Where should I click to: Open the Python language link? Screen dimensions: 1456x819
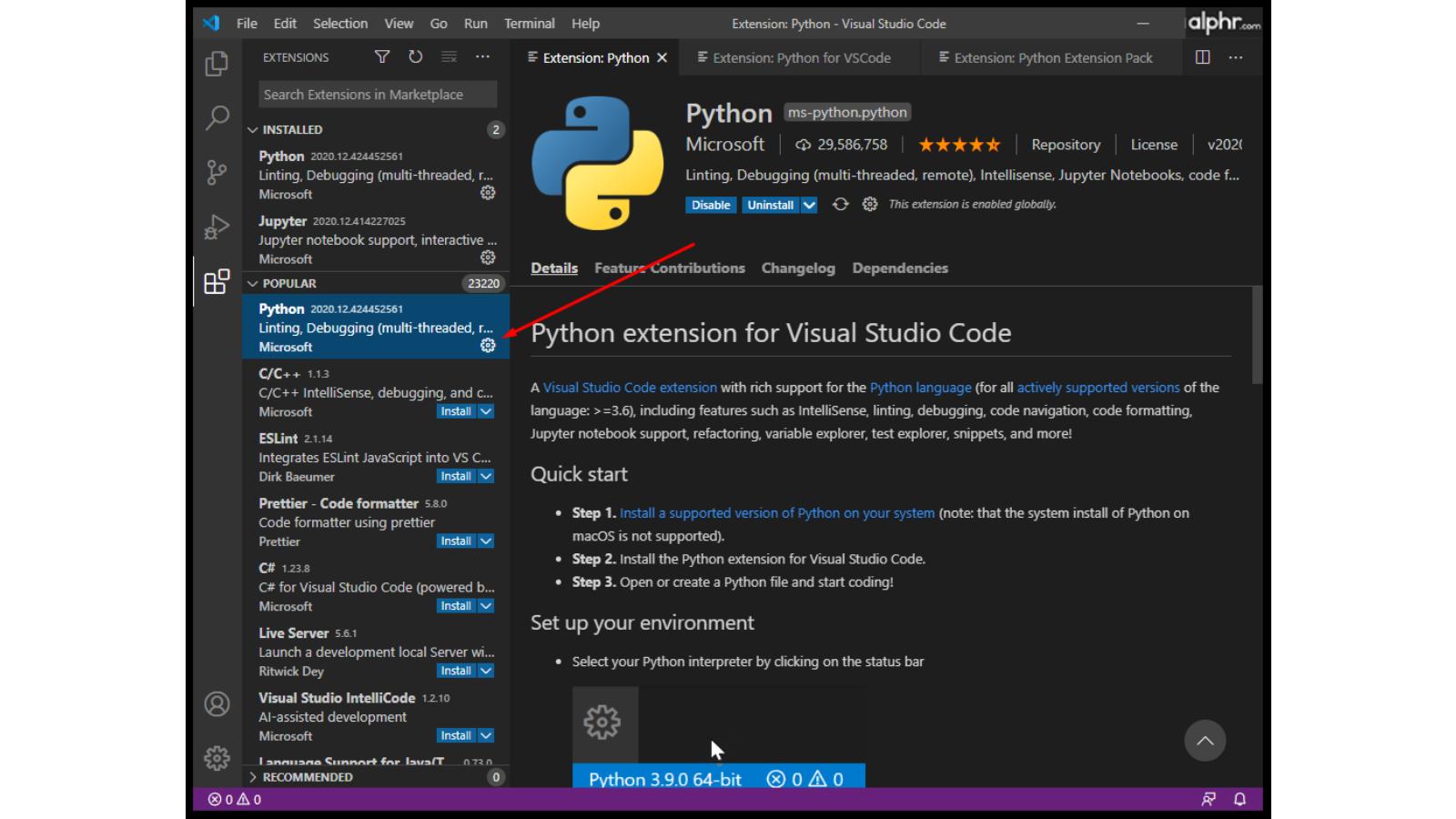point(920,388)
